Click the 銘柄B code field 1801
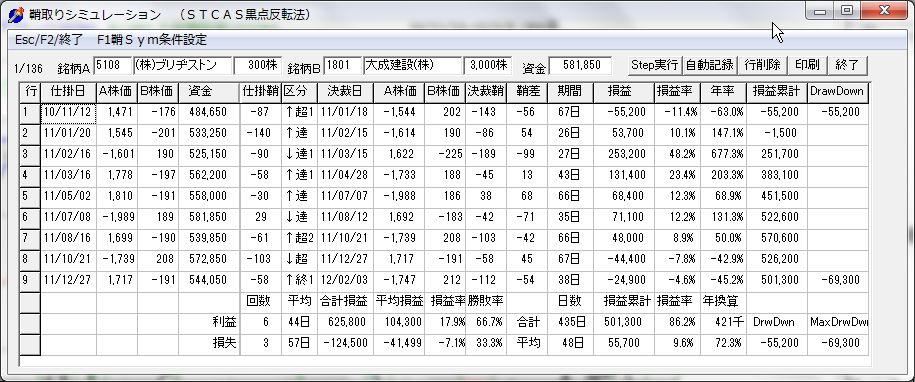This screenshot has height=382, width=915. pyautogui.click(x=343, y=65)
